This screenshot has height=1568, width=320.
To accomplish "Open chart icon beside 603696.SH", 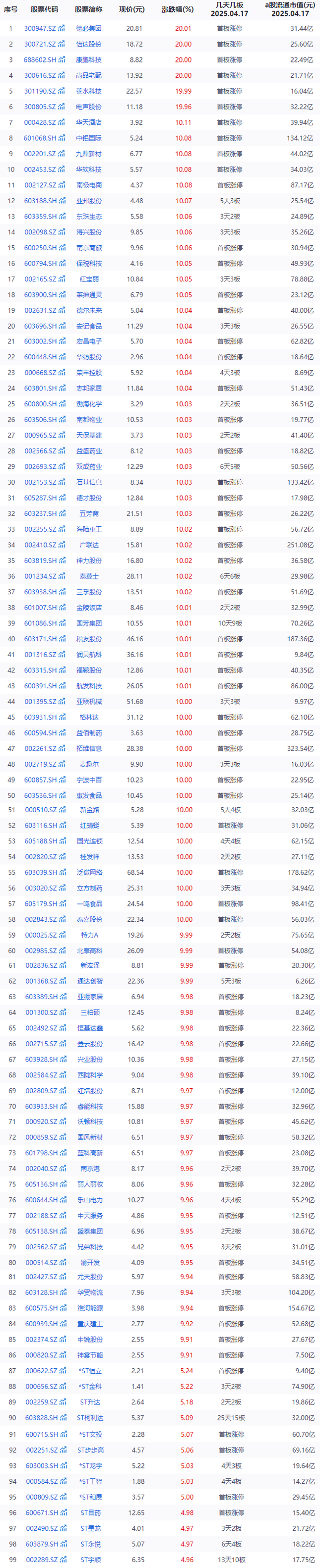I will pyautogui.click(x=62, y=326).
